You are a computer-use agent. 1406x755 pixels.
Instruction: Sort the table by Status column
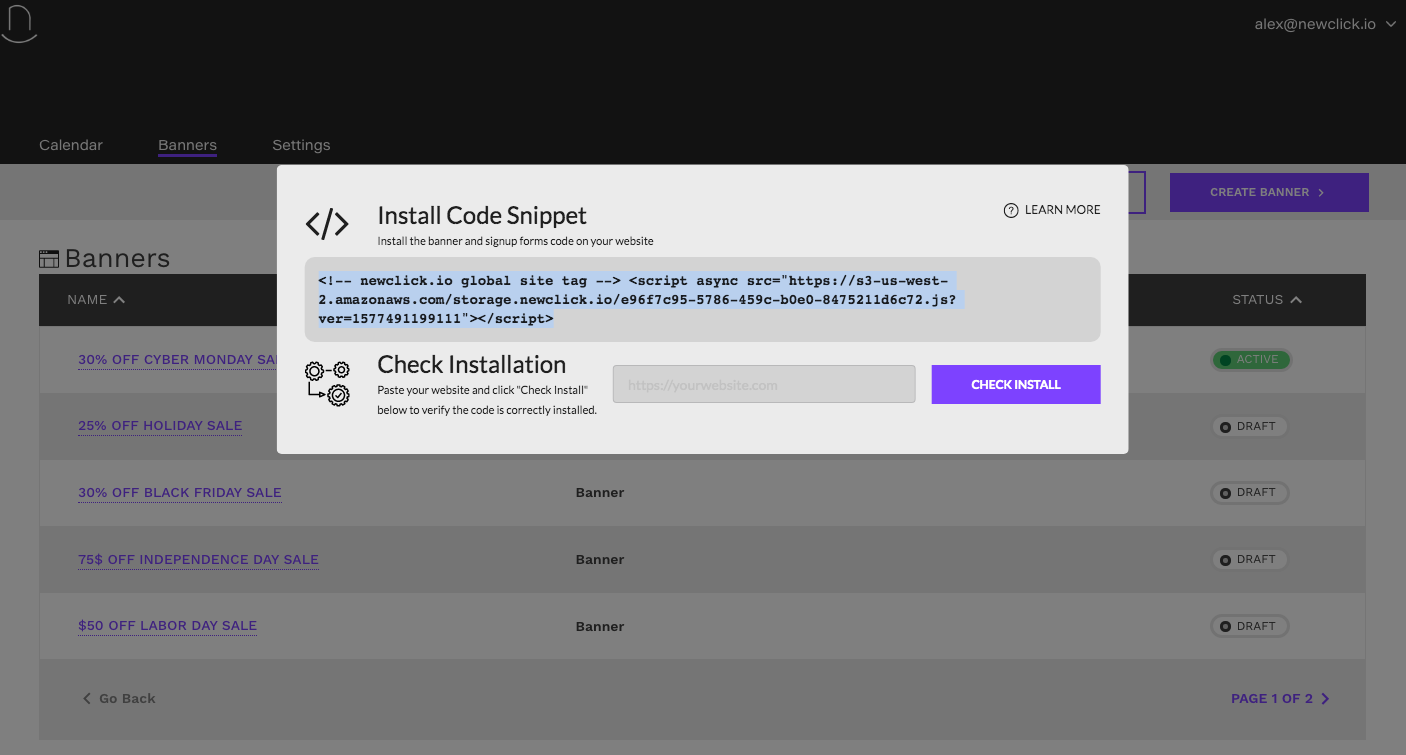coord(1267,299)
